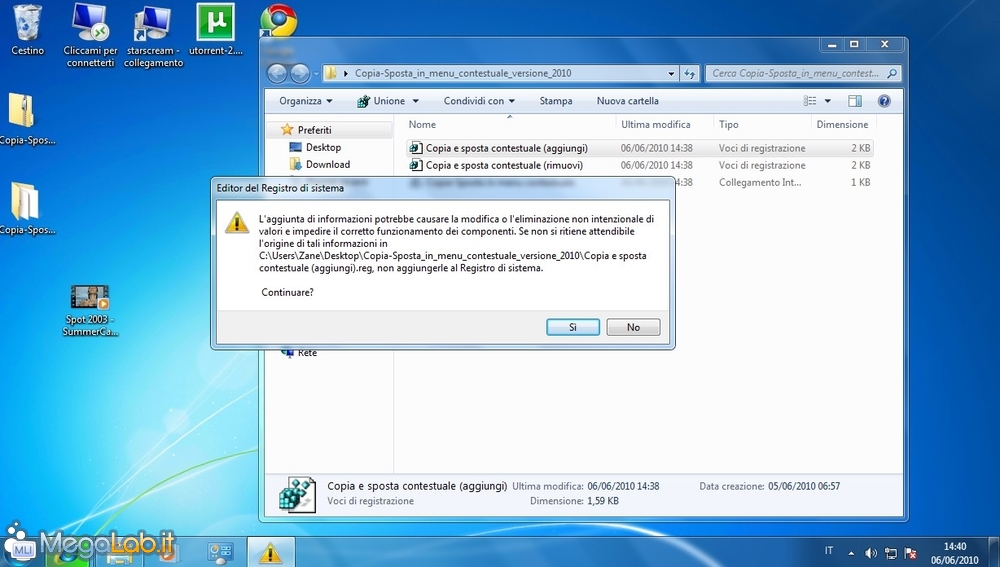
Task: Open the Cestino recycle bin icon
Action: tap(27, 30)
